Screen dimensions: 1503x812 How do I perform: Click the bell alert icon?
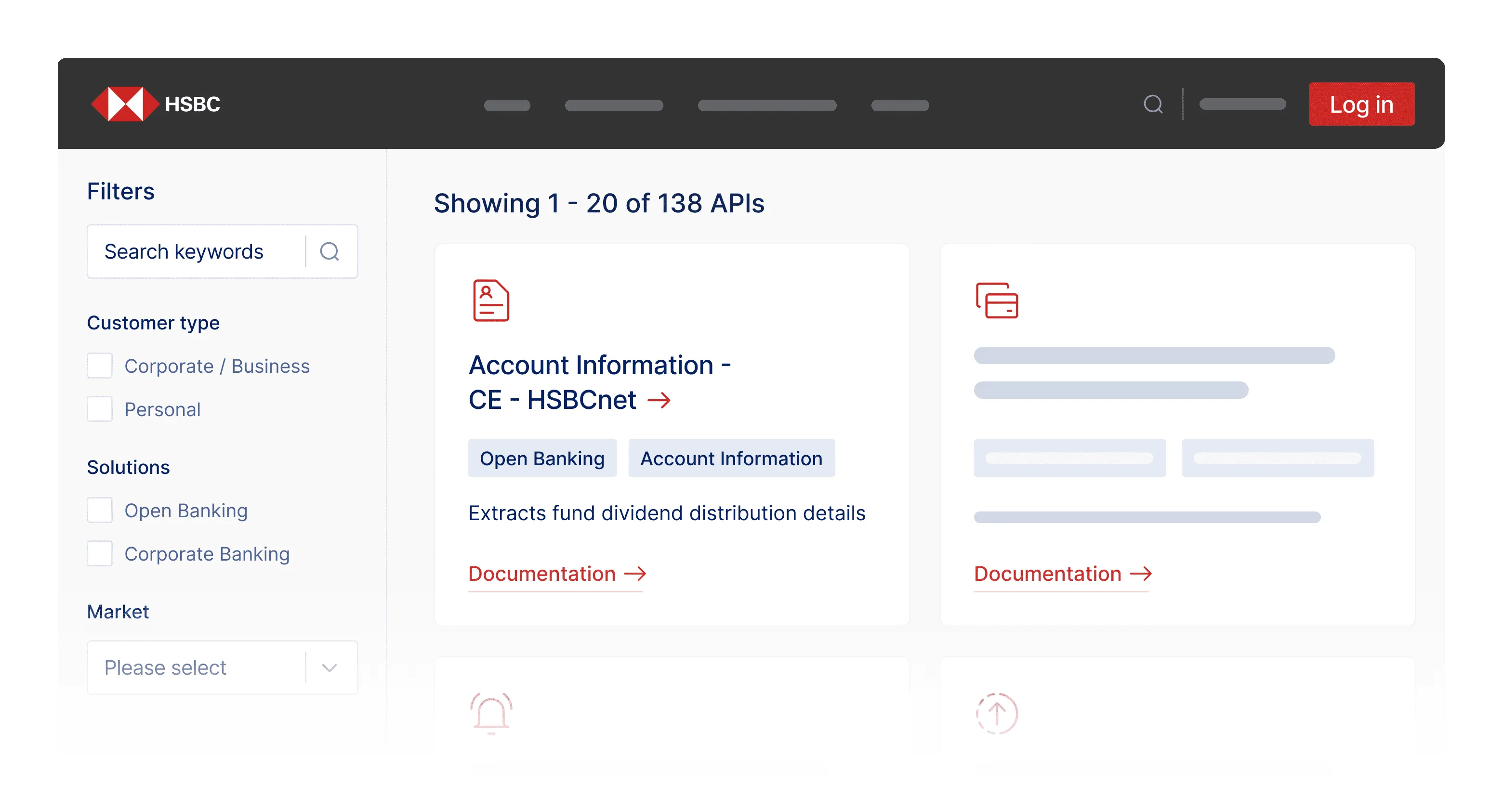point(491,712)
